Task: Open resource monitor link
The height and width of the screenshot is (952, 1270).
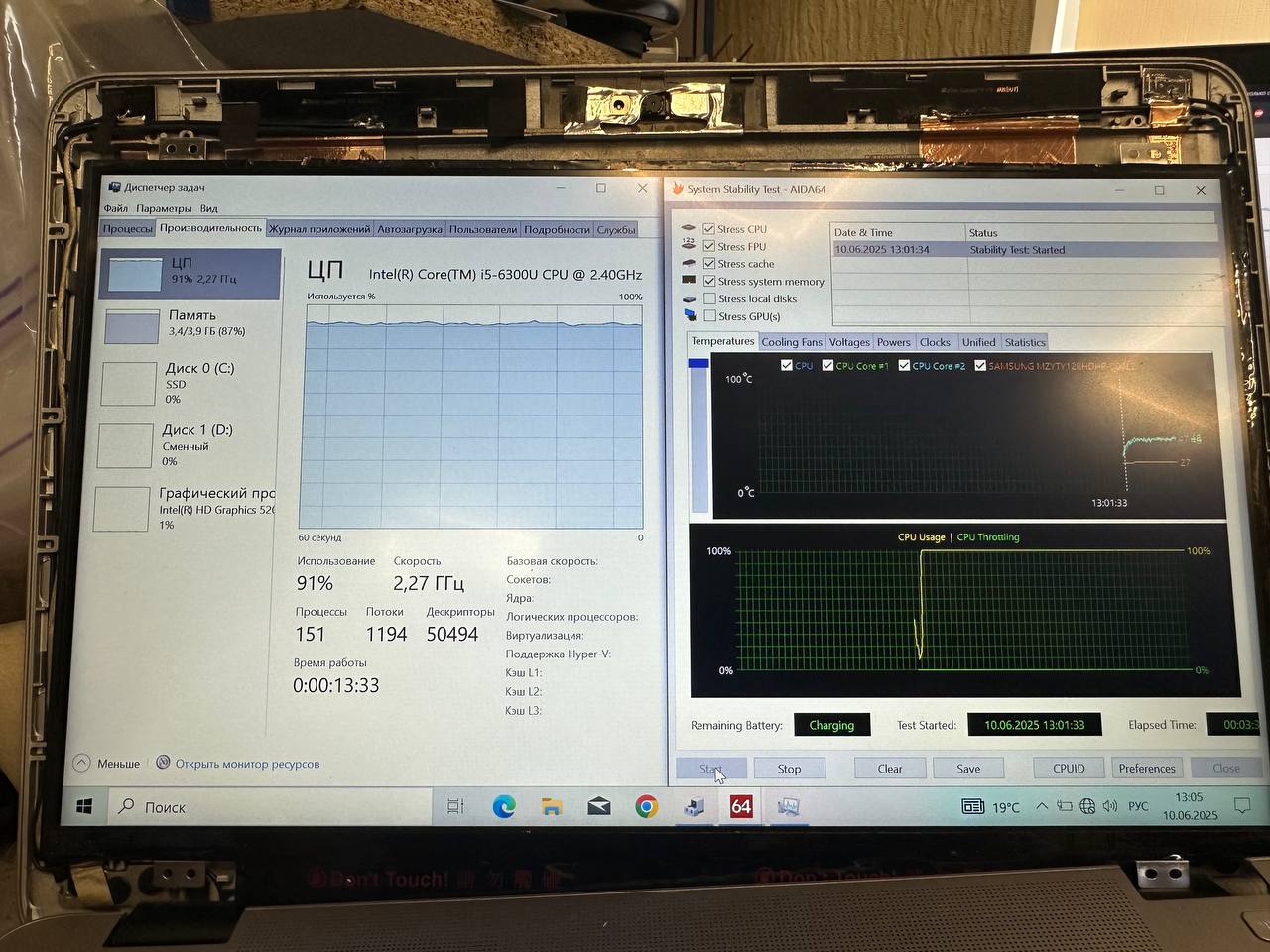Action: tap(247, 764)
